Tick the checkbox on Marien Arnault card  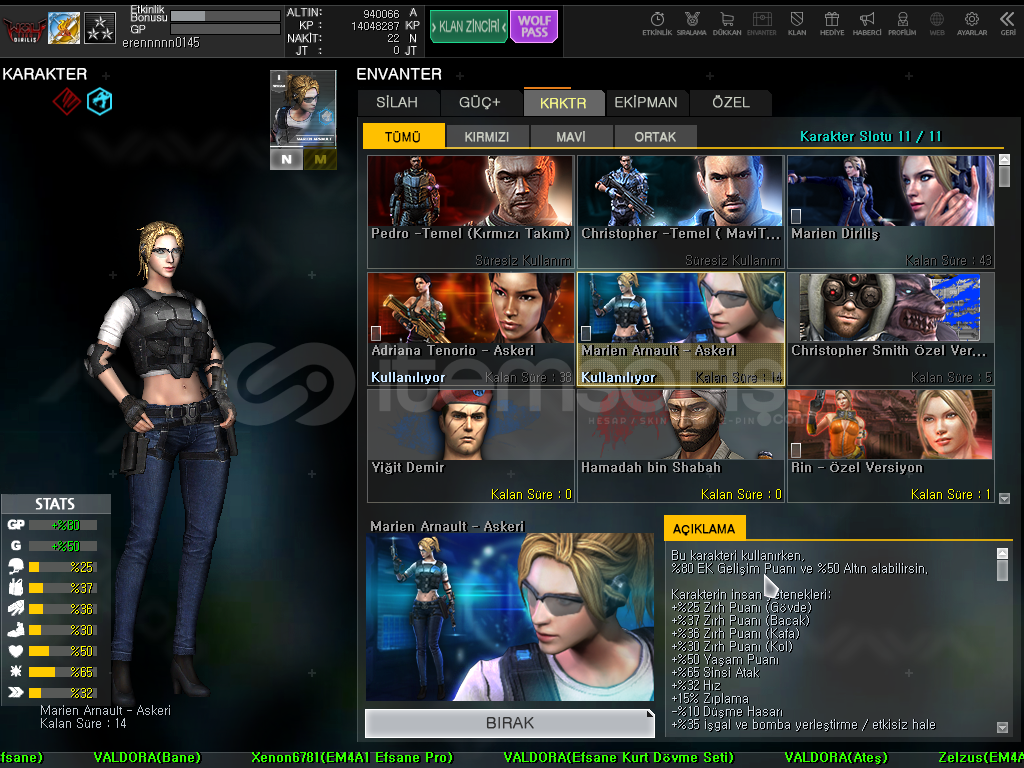point(586,333)
